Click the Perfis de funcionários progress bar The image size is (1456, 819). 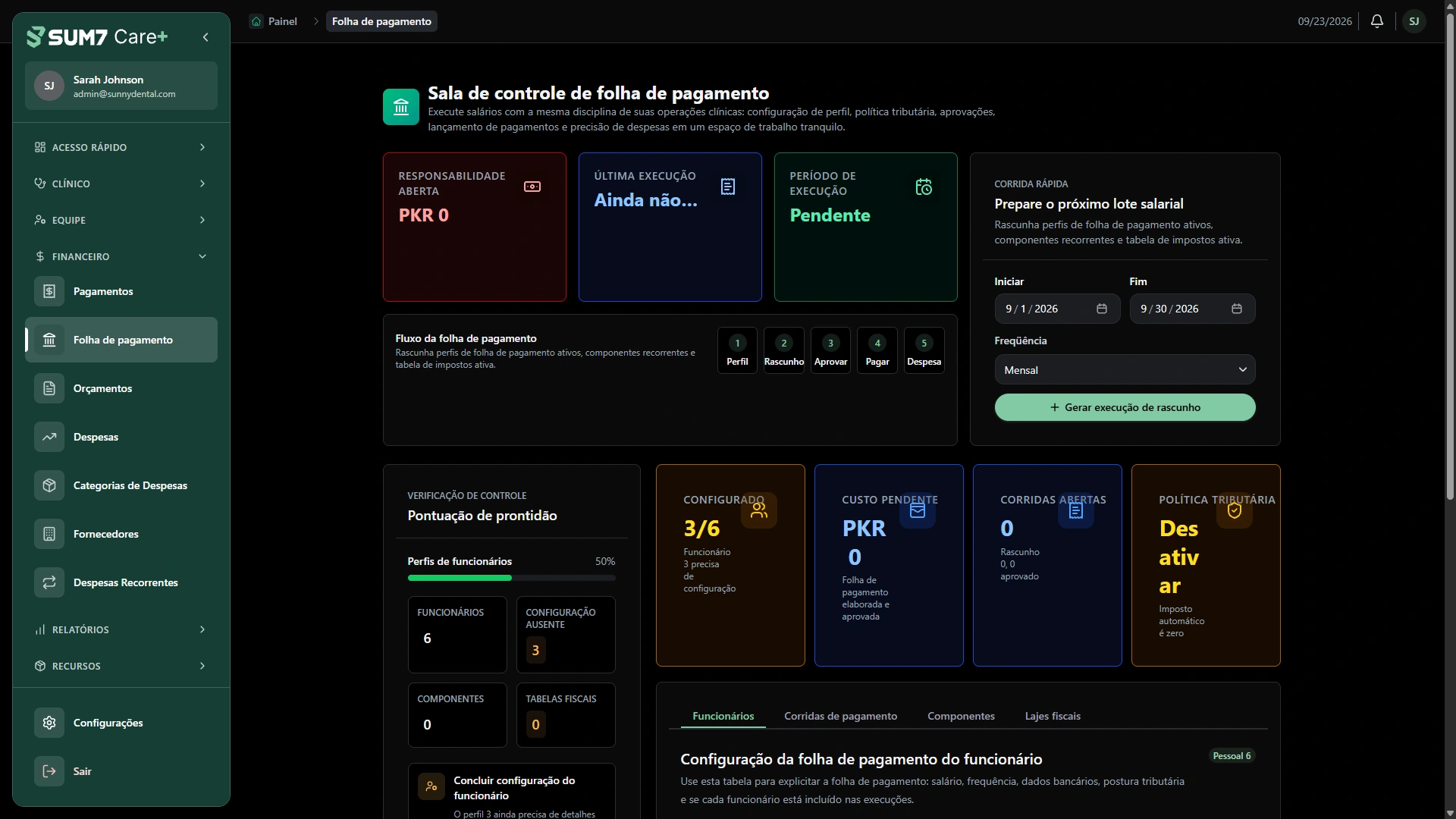point(511,578)
